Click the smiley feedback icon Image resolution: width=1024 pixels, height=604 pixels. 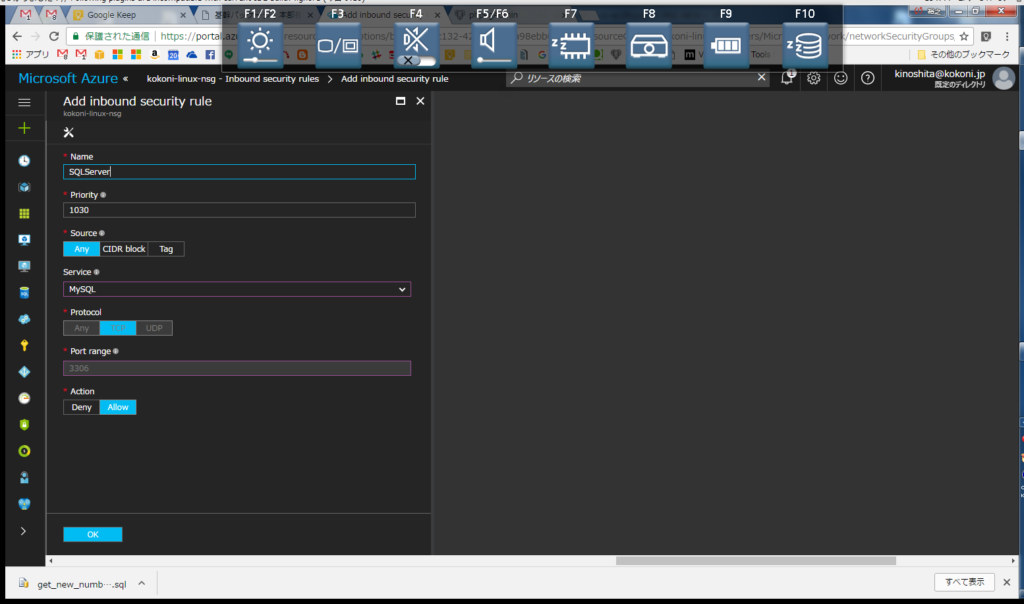click(841, 78)
